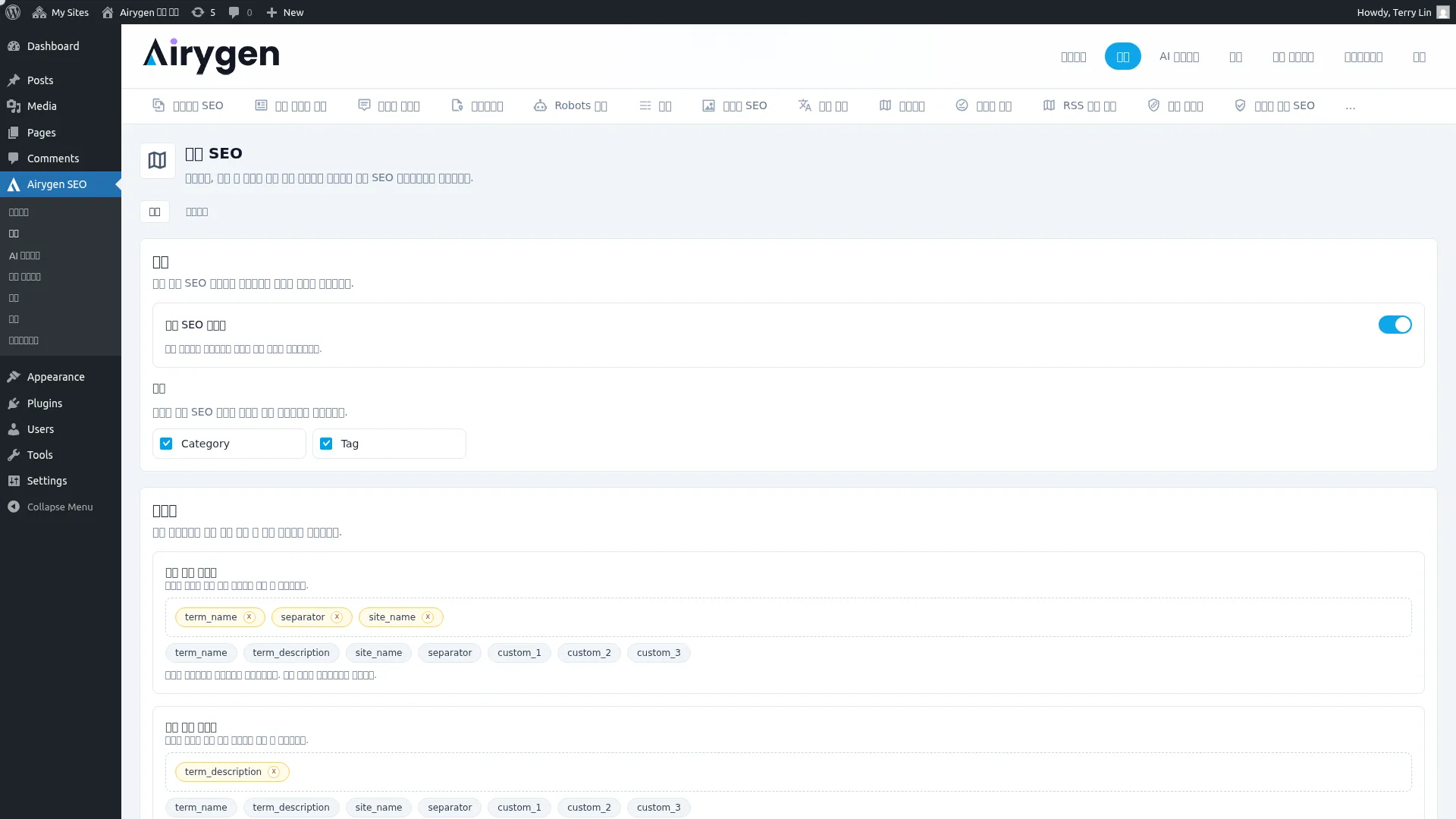Remove the term_name tag with its x
This screenshot has height=819, width=1456.
[249, 617]
